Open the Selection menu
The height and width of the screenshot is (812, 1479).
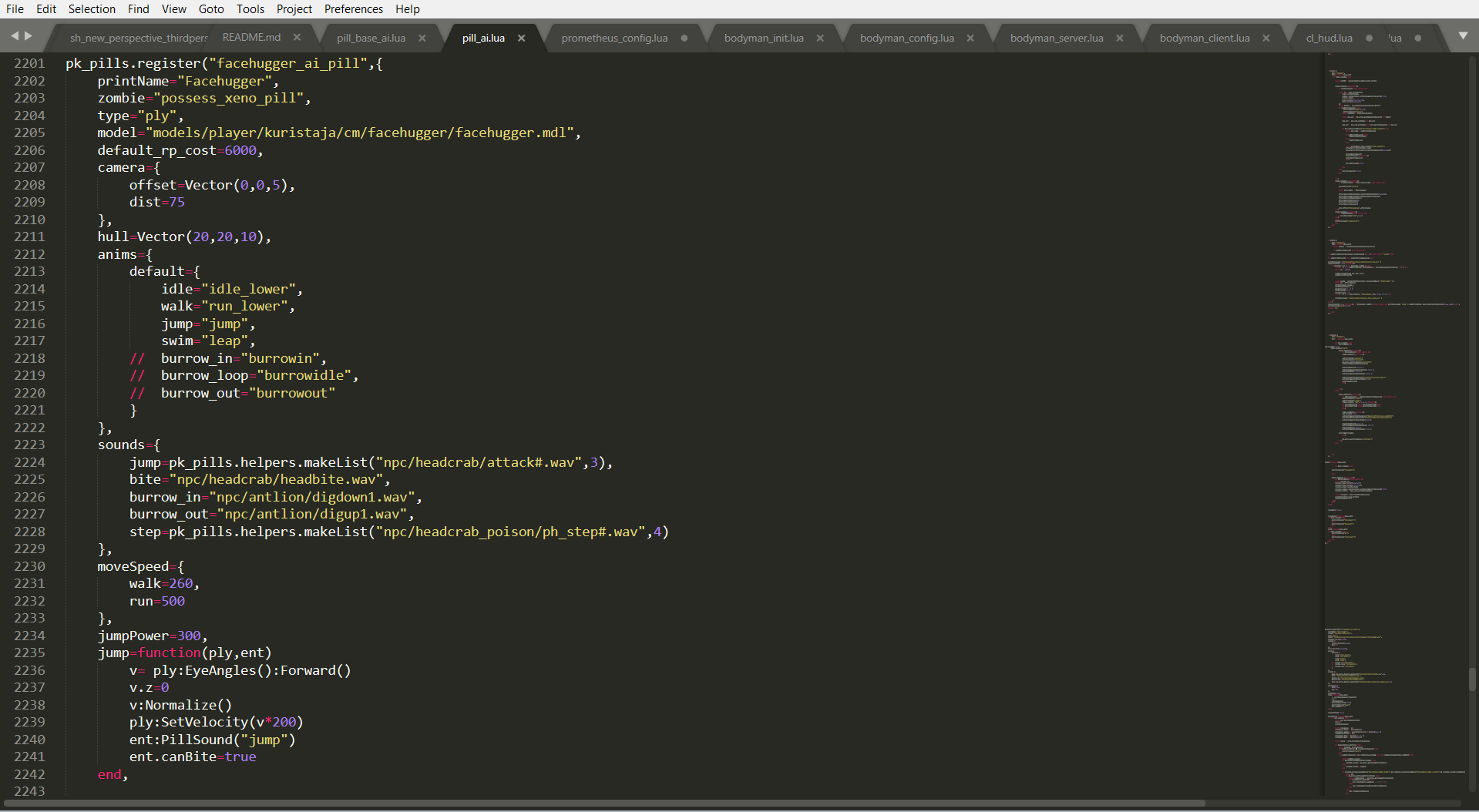(92, 9)
